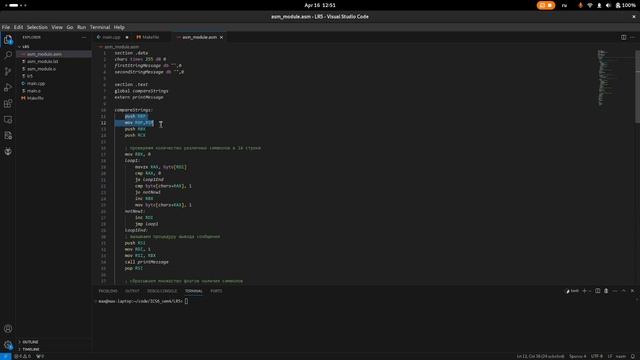This screenshot has width=640, height=360.
Task: Show errors and warnings from status bar
Action: point(23,356)
